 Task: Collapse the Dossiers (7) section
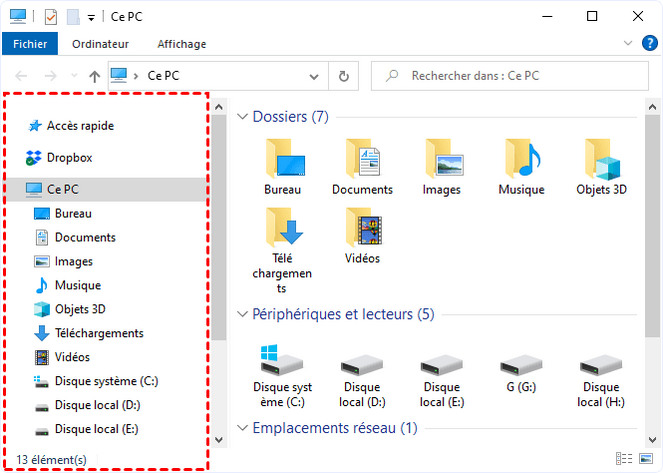[x=242, y=117]
